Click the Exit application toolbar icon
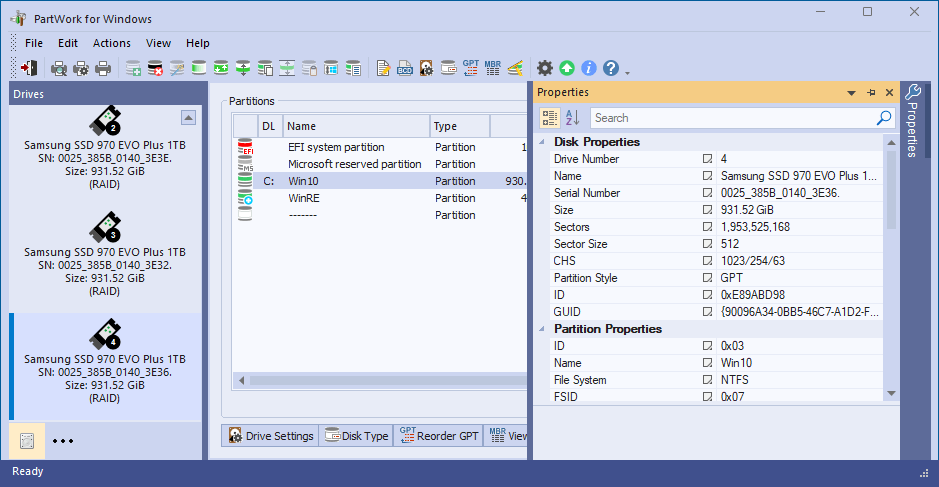939x487 pixels. [x=29, y=68]
